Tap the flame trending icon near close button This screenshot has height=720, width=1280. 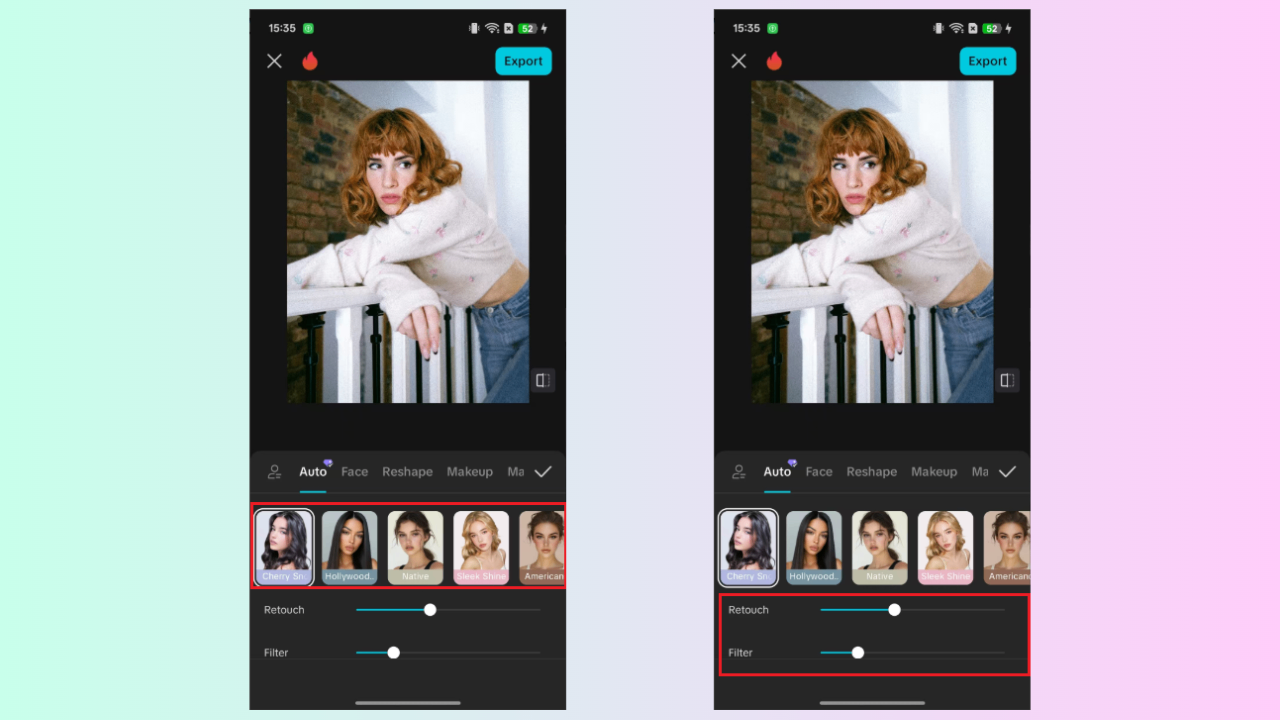click(x=310, y=60)
